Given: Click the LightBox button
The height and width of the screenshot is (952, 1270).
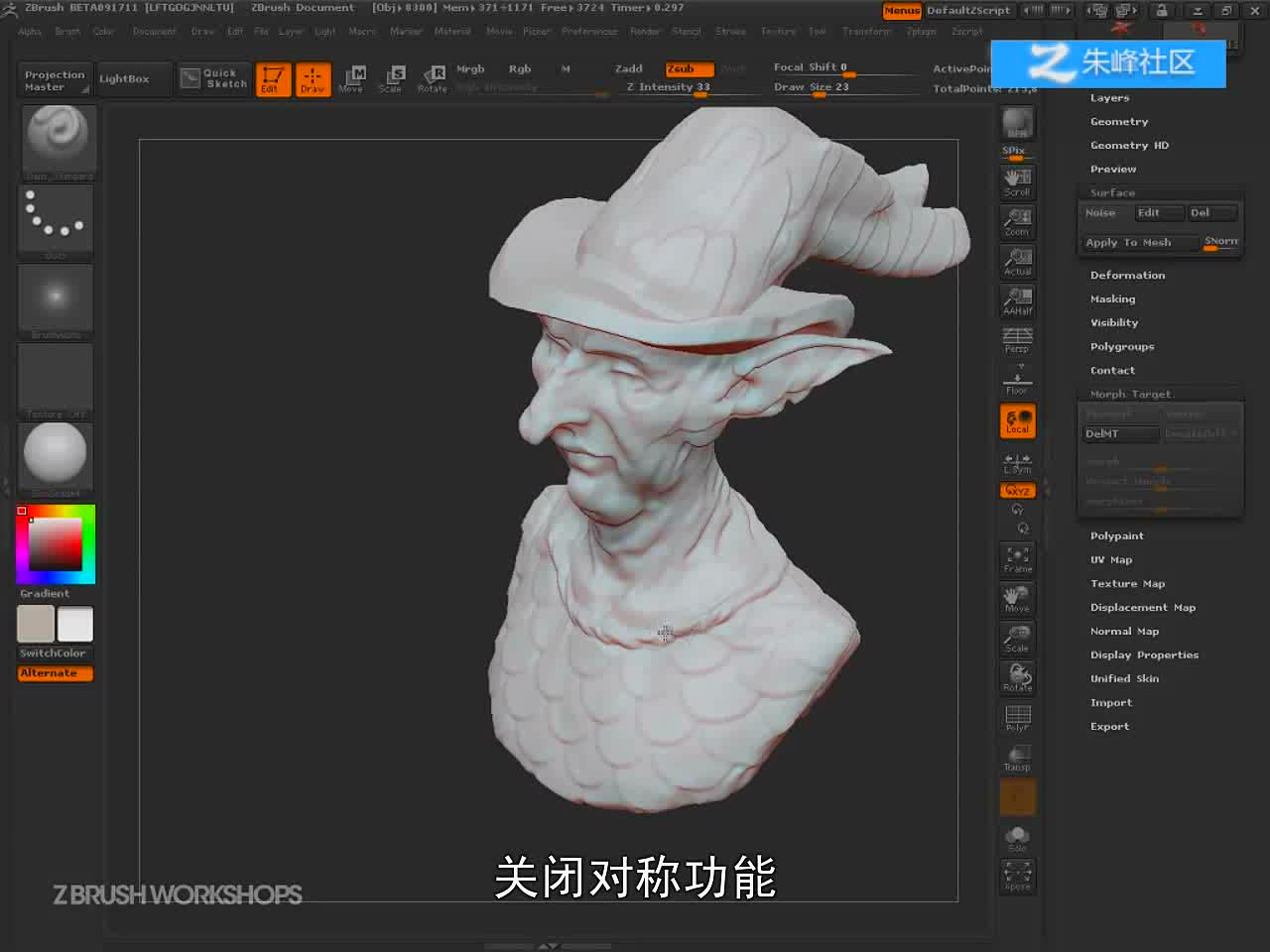Looking at the screenshot, I should pyautogui.click(x=124, y=78).
